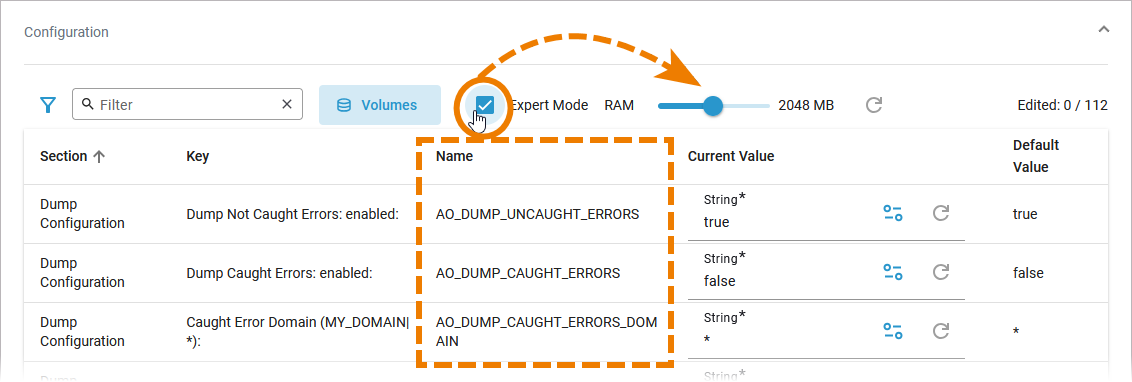This screenshot has height=382, width=1132.
Task: Toggle the Expert Mode checkbox
Action: (x=484, y=105)
